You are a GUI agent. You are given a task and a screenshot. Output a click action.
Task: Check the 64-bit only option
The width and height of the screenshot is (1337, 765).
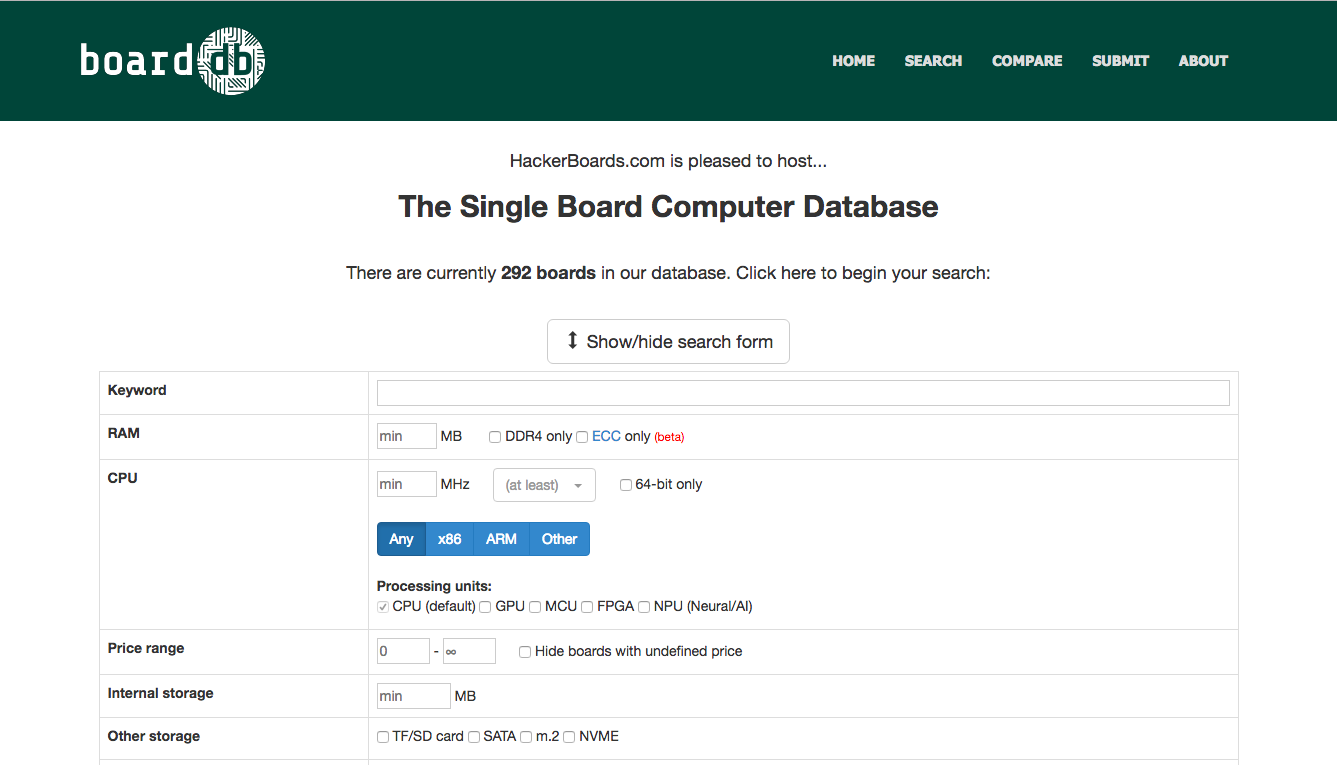pyautogui.click(x=625, y=485)
